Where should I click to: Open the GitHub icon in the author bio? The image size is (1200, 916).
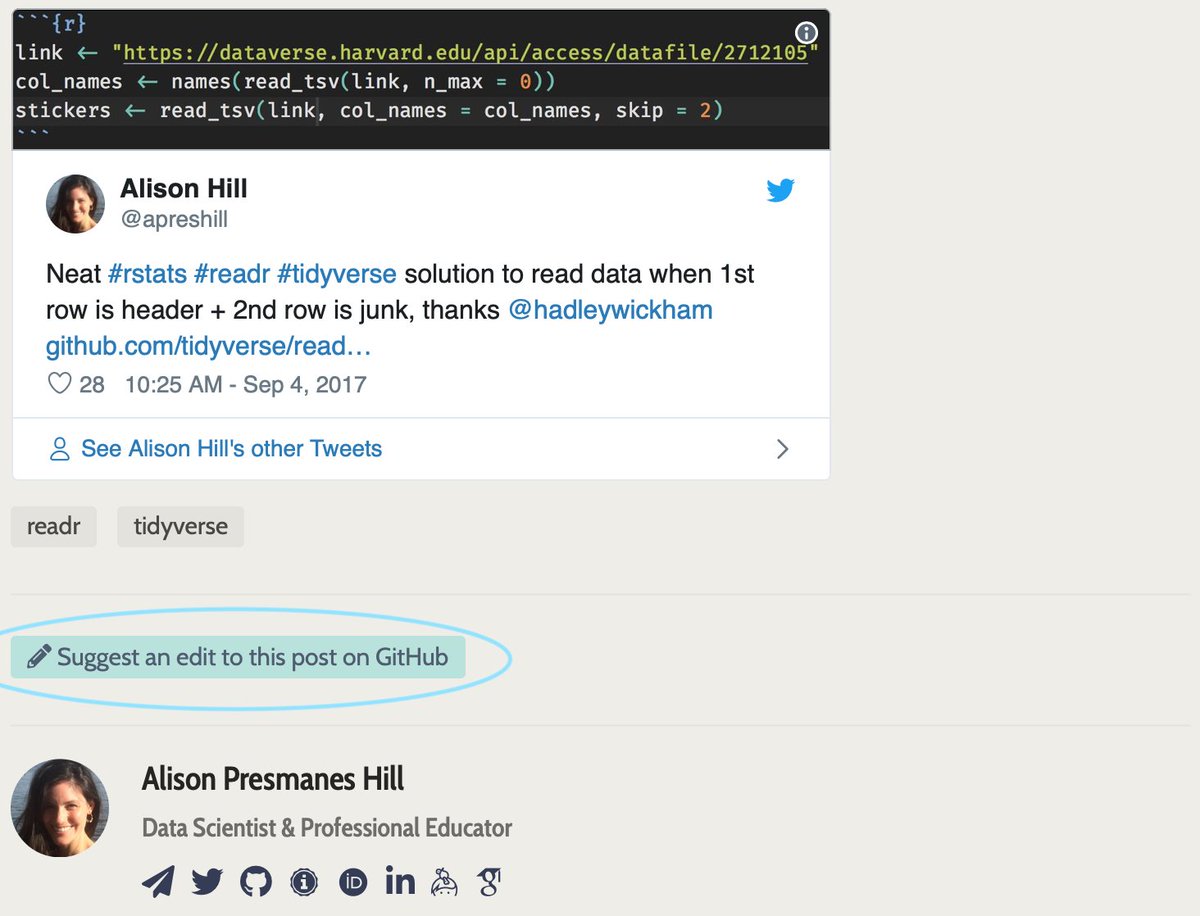[256, 881]
